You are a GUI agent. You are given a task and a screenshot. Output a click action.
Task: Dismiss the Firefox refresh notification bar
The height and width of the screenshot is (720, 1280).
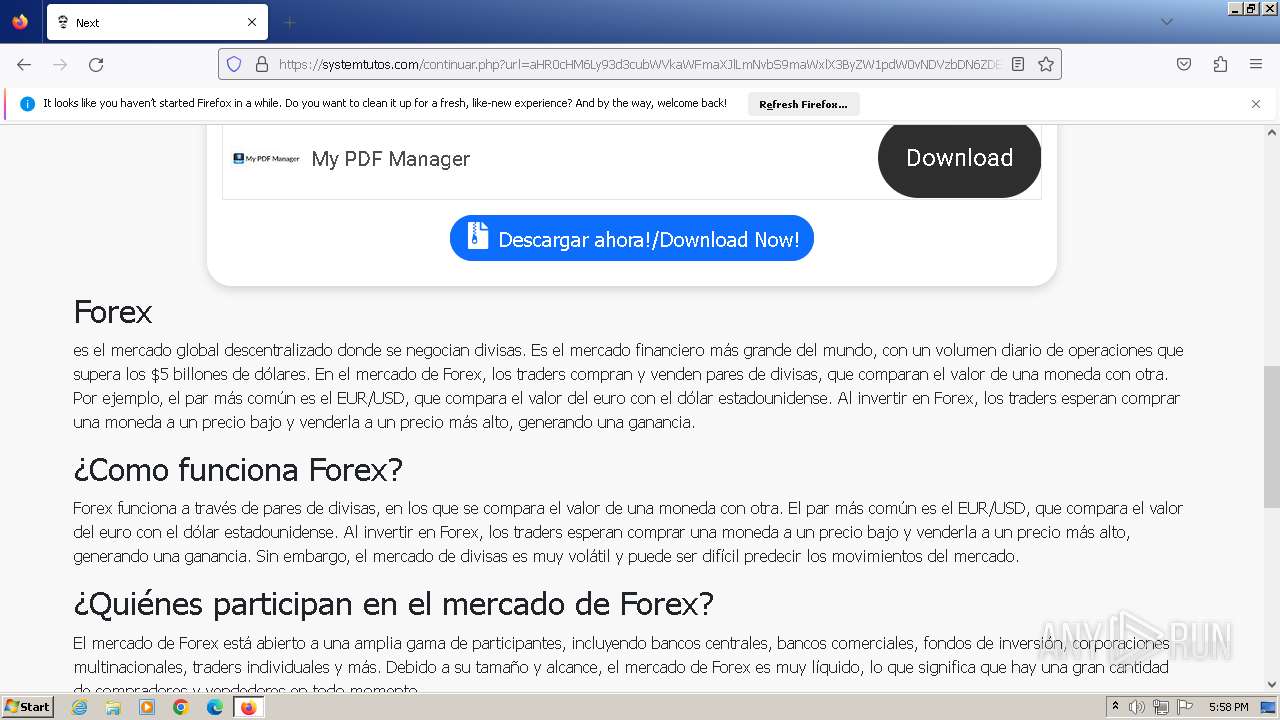(1256, 104)
